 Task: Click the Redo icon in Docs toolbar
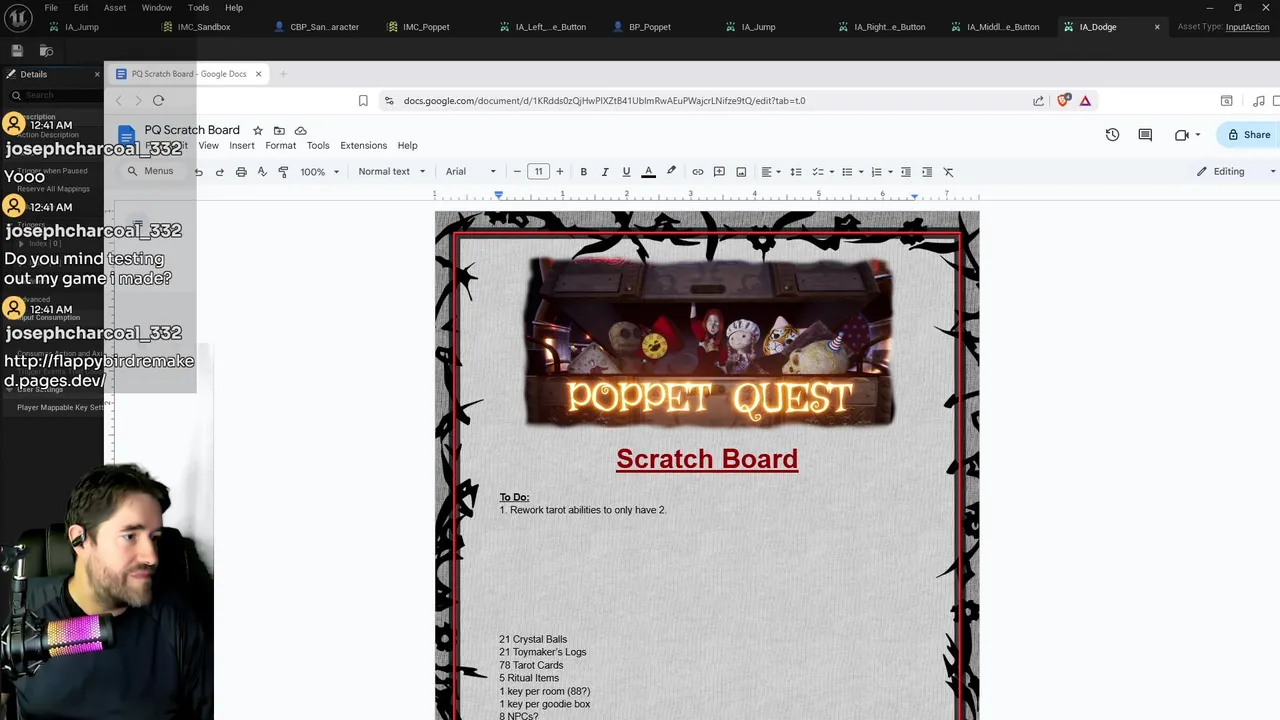click(220, 172)
